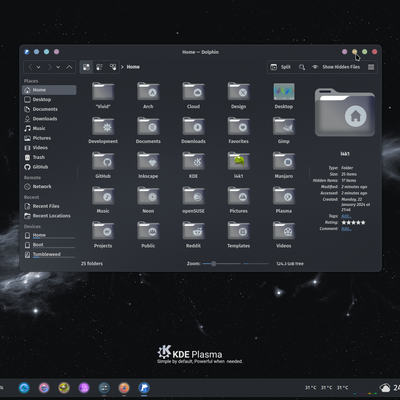
Task: Open Network under Remote
Action: 49,187
